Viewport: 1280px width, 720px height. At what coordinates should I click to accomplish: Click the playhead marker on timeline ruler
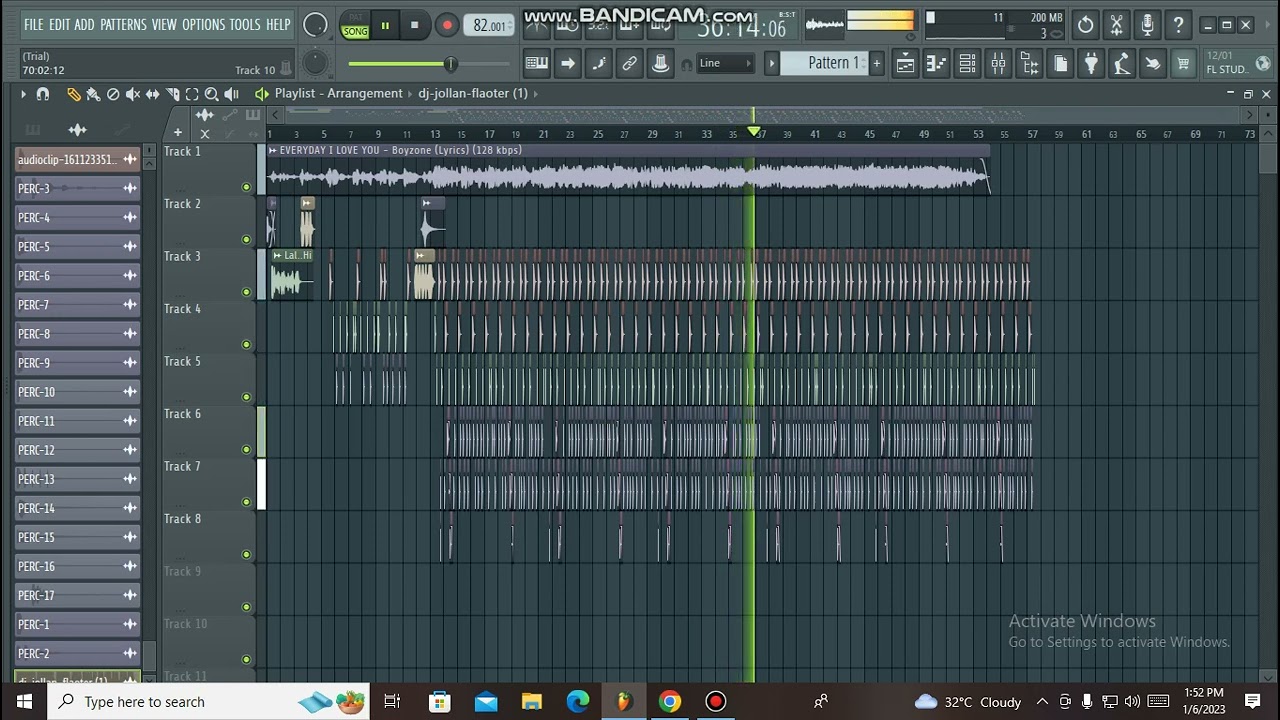[x=754, y=132]
